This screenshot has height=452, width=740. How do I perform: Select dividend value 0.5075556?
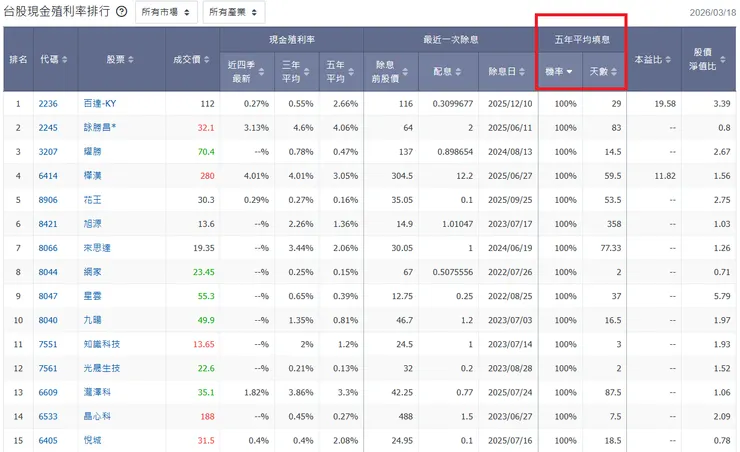[x=453, y=272]
